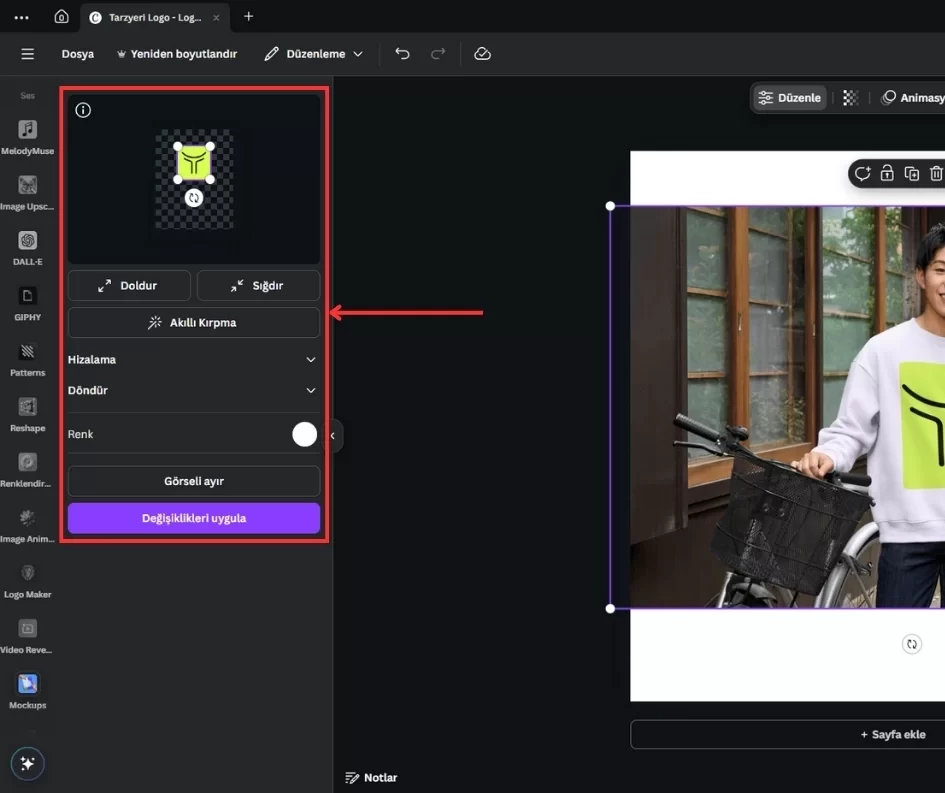Open the Renklendir app
The height and width of the screenshot is (793, 945).
pos(27,469)
